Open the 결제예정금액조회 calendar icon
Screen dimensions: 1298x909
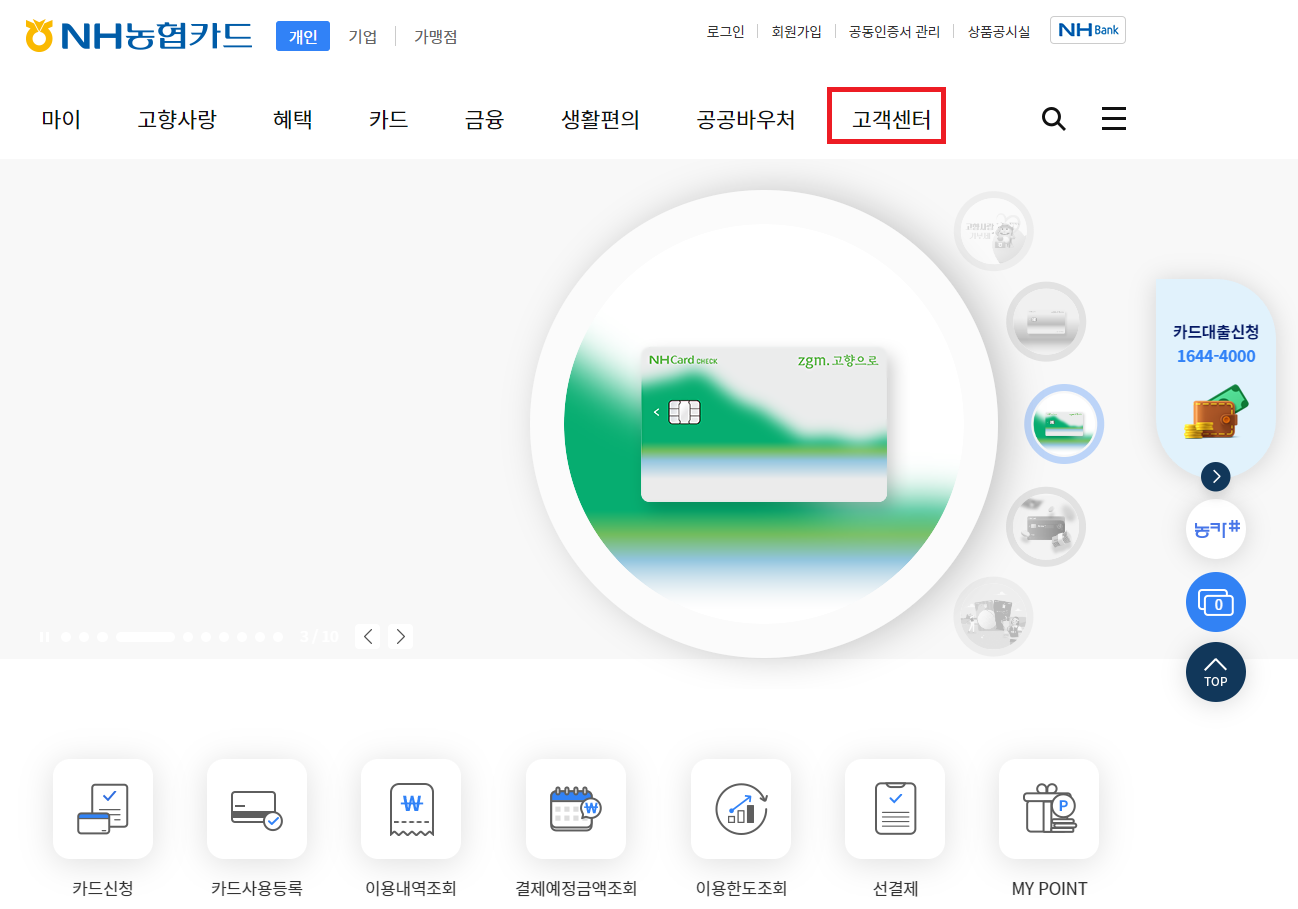576,809
